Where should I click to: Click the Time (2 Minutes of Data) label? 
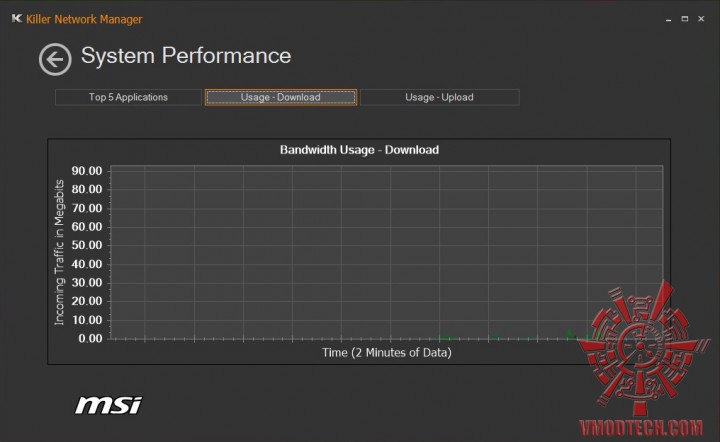[x=386, y=353]
